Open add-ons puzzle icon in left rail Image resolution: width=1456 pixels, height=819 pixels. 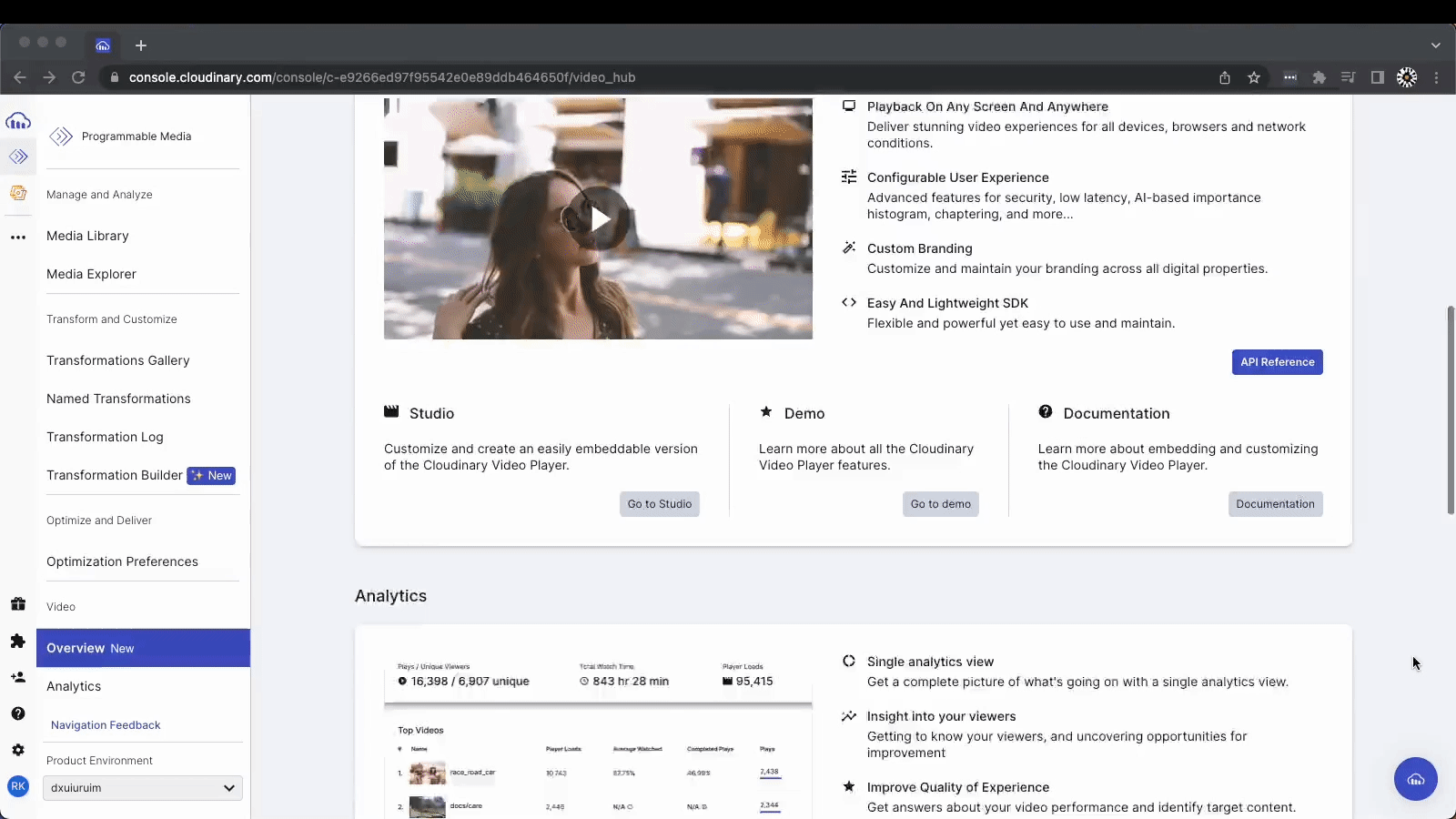(18, 642)
